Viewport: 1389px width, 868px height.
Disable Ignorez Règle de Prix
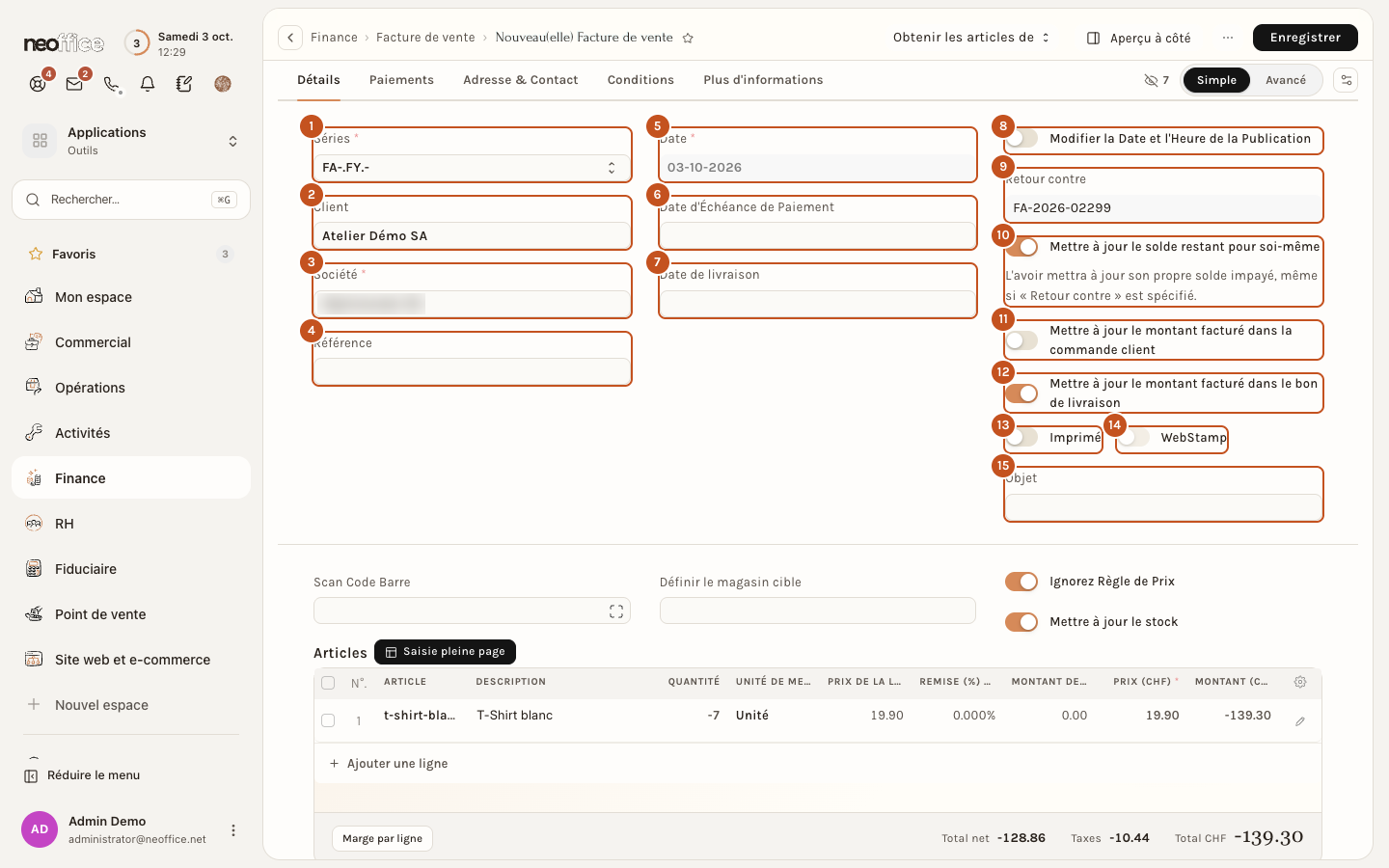[1021, 582]
